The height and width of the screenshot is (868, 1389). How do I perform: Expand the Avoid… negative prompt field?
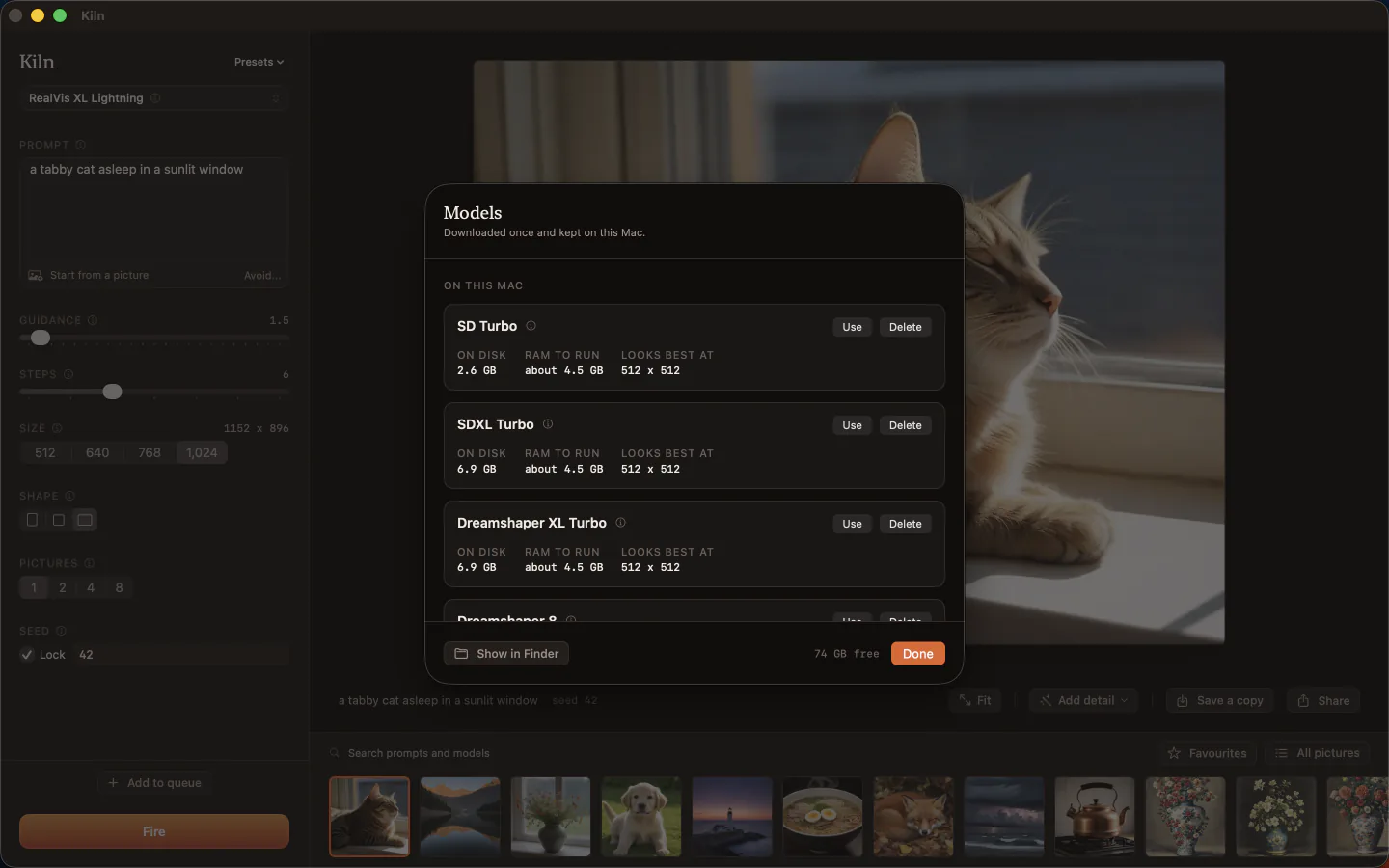click(262, 276)
